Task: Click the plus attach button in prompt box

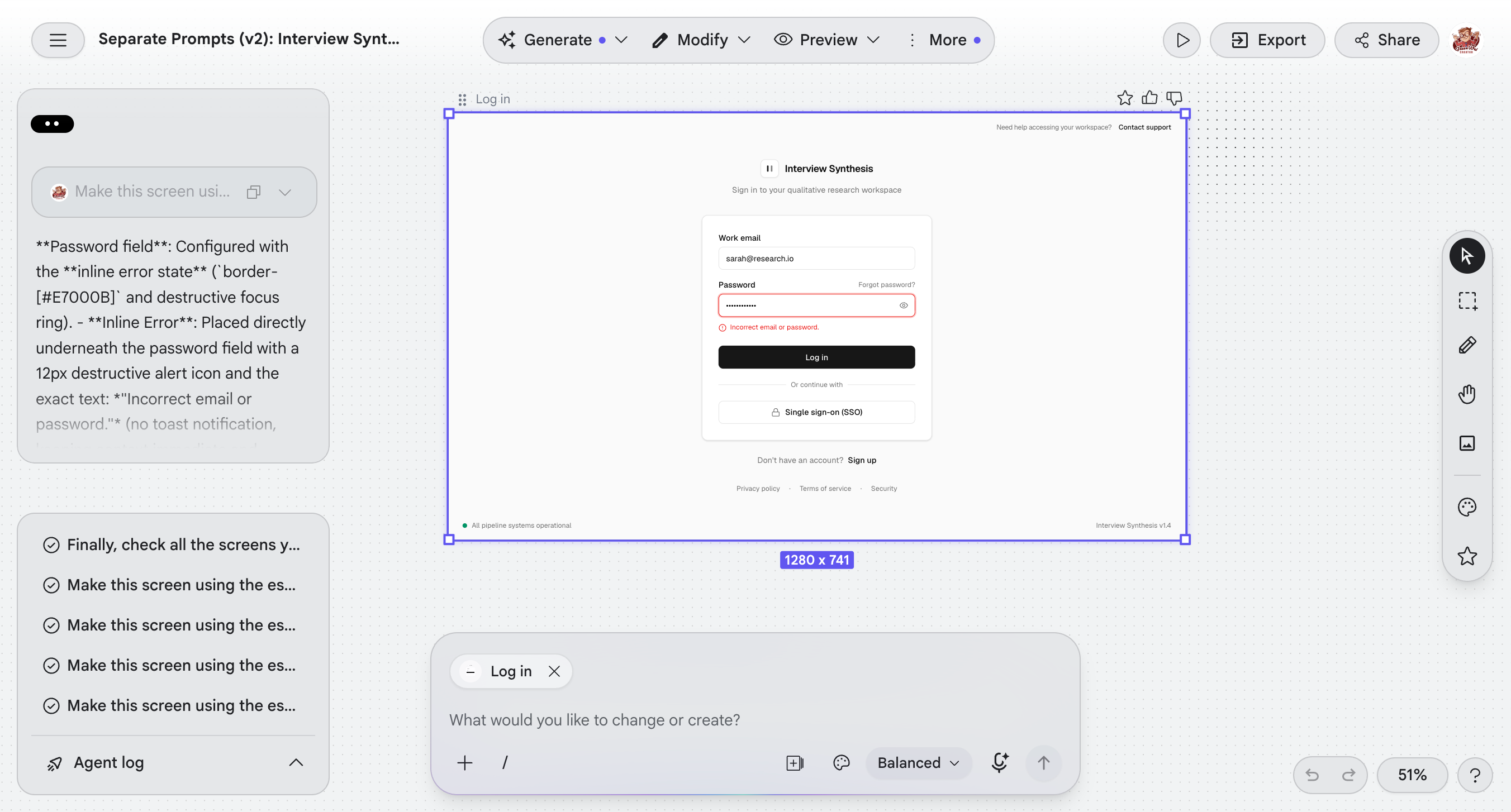Action: (x=464, y=763)
